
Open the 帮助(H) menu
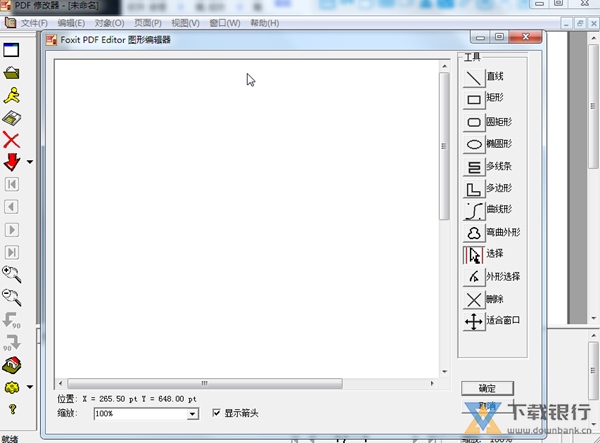[264, 23]
